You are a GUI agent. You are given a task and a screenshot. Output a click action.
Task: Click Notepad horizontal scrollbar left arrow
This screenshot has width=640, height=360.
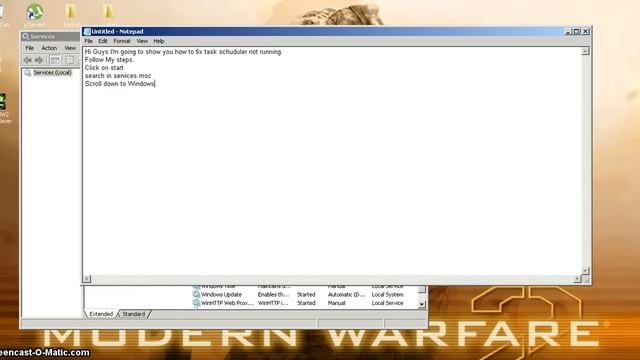pyautogui.click(x=87, y=279)
